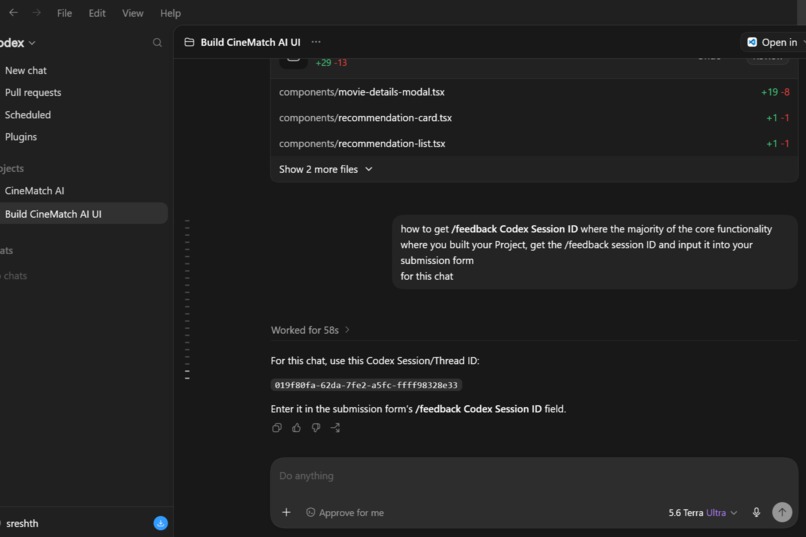Open the File menu

(x=64, y=13)
